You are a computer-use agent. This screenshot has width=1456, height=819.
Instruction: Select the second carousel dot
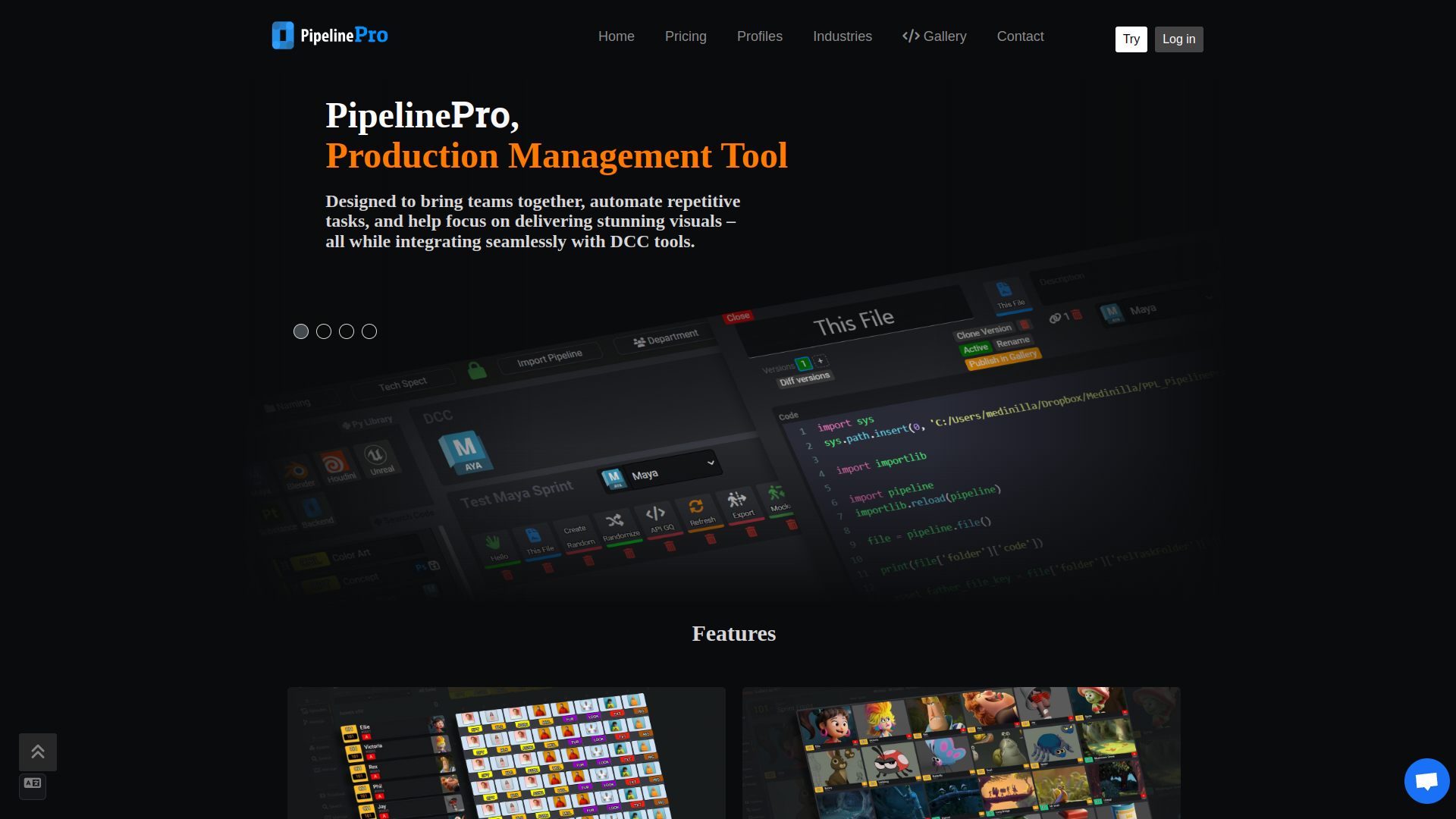[x=324, y=331]
